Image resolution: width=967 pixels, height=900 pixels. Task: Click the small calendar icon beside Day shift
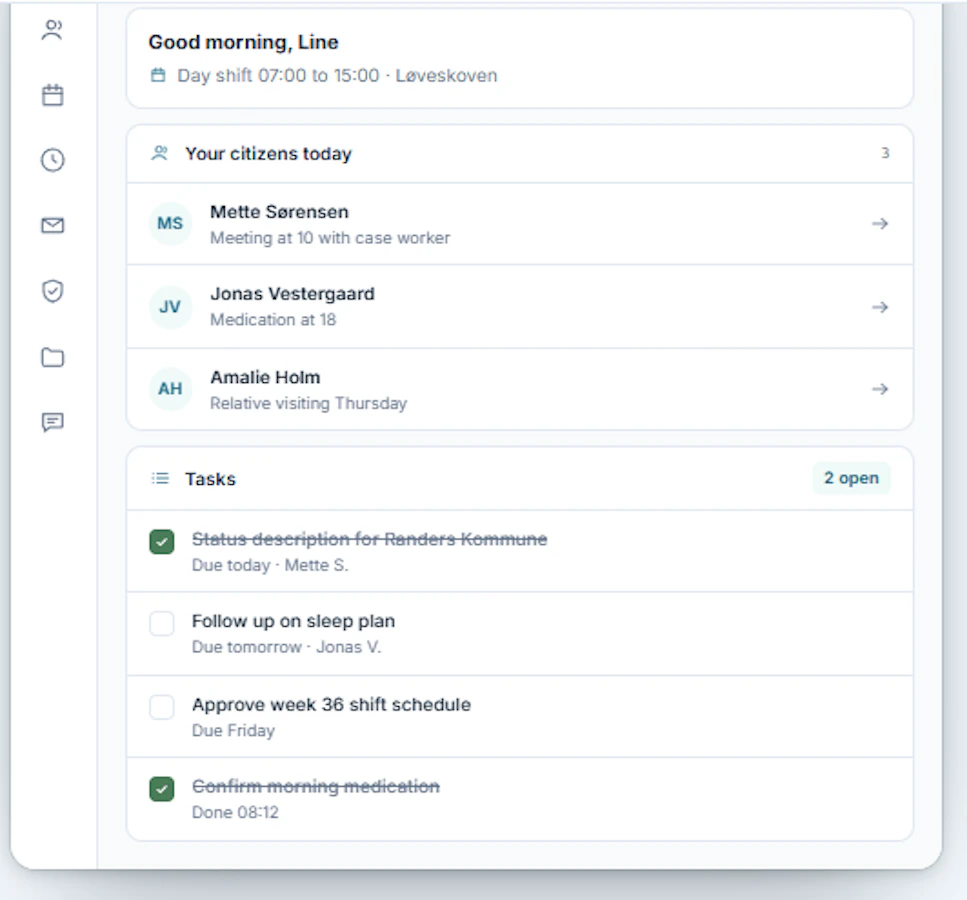click(x=158, y=75)
